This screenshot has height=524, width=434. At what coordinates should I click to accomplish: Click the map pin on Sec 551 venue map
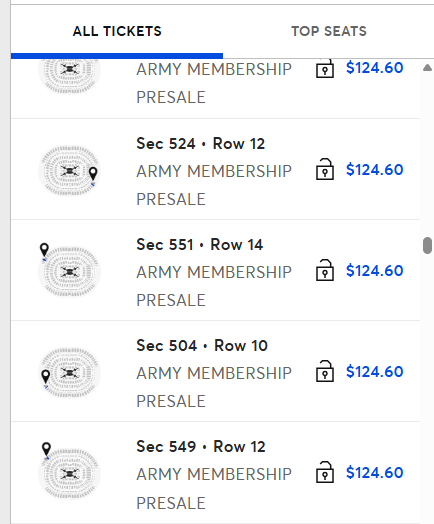click(x=44, y=250)
